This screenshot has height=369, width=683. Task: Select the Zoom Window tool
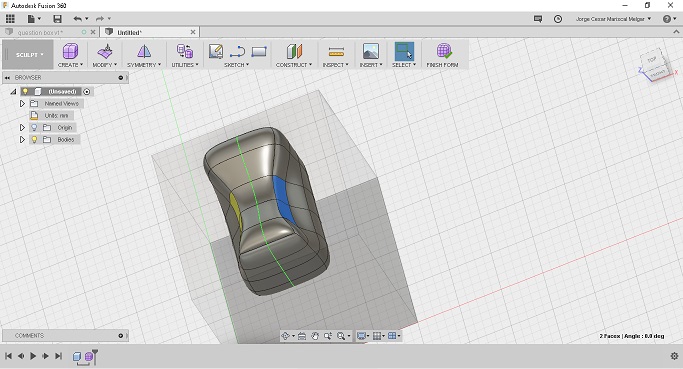click(328, 336)
